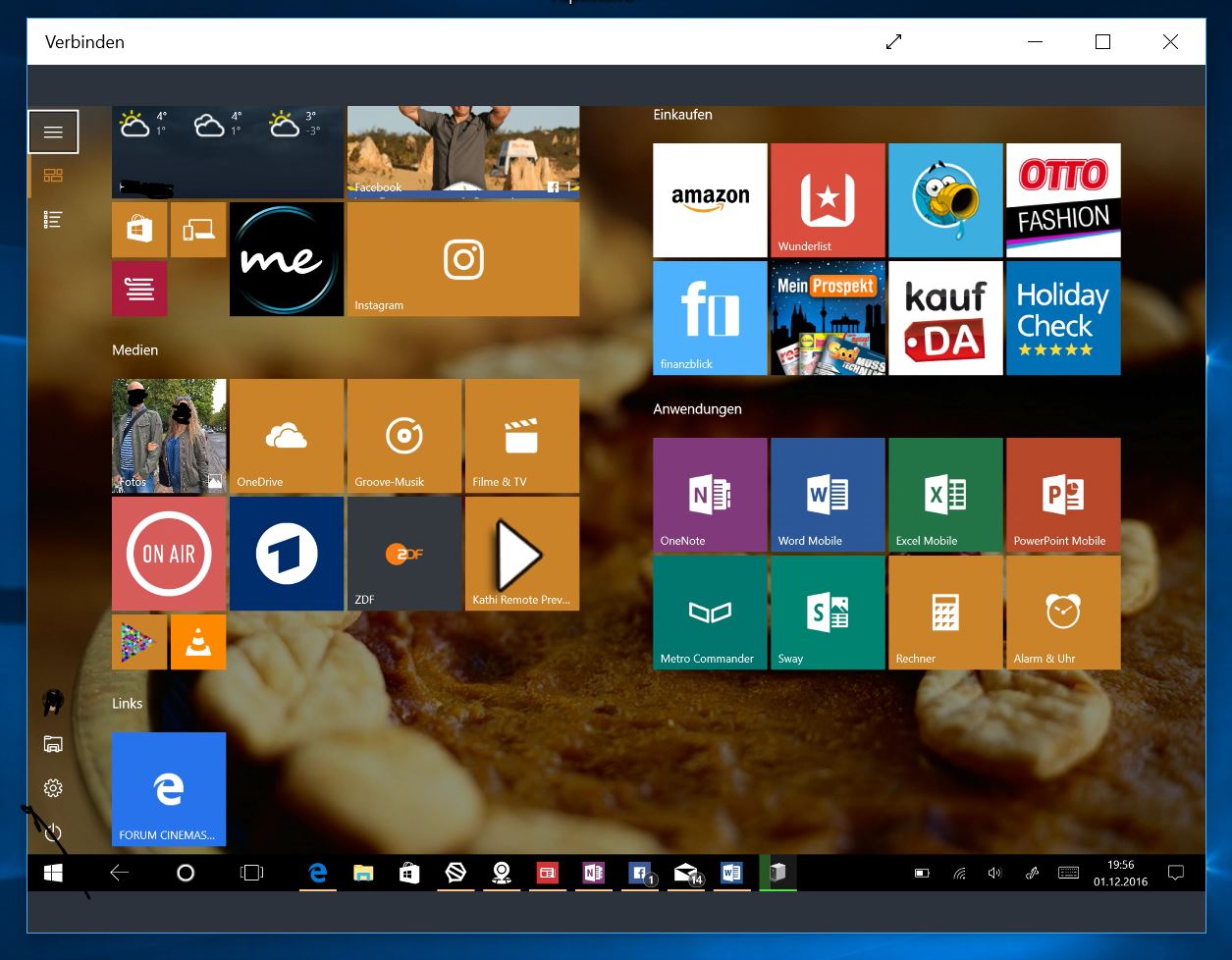This screenshot has width=1232, height=960.
Task: Open the Wi-Fi network tray icon
Action: [x=959, y=873]
